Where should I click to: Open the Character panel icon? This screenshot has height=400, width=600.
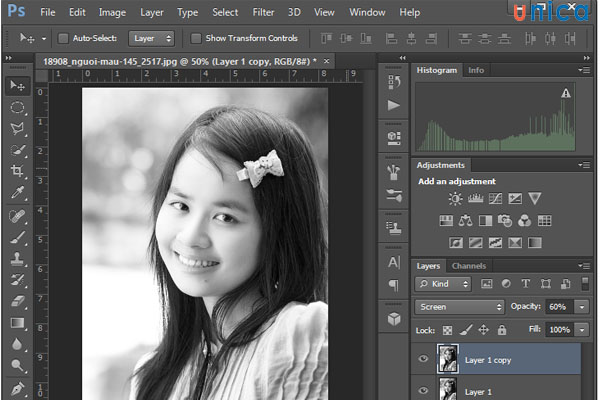394,263
